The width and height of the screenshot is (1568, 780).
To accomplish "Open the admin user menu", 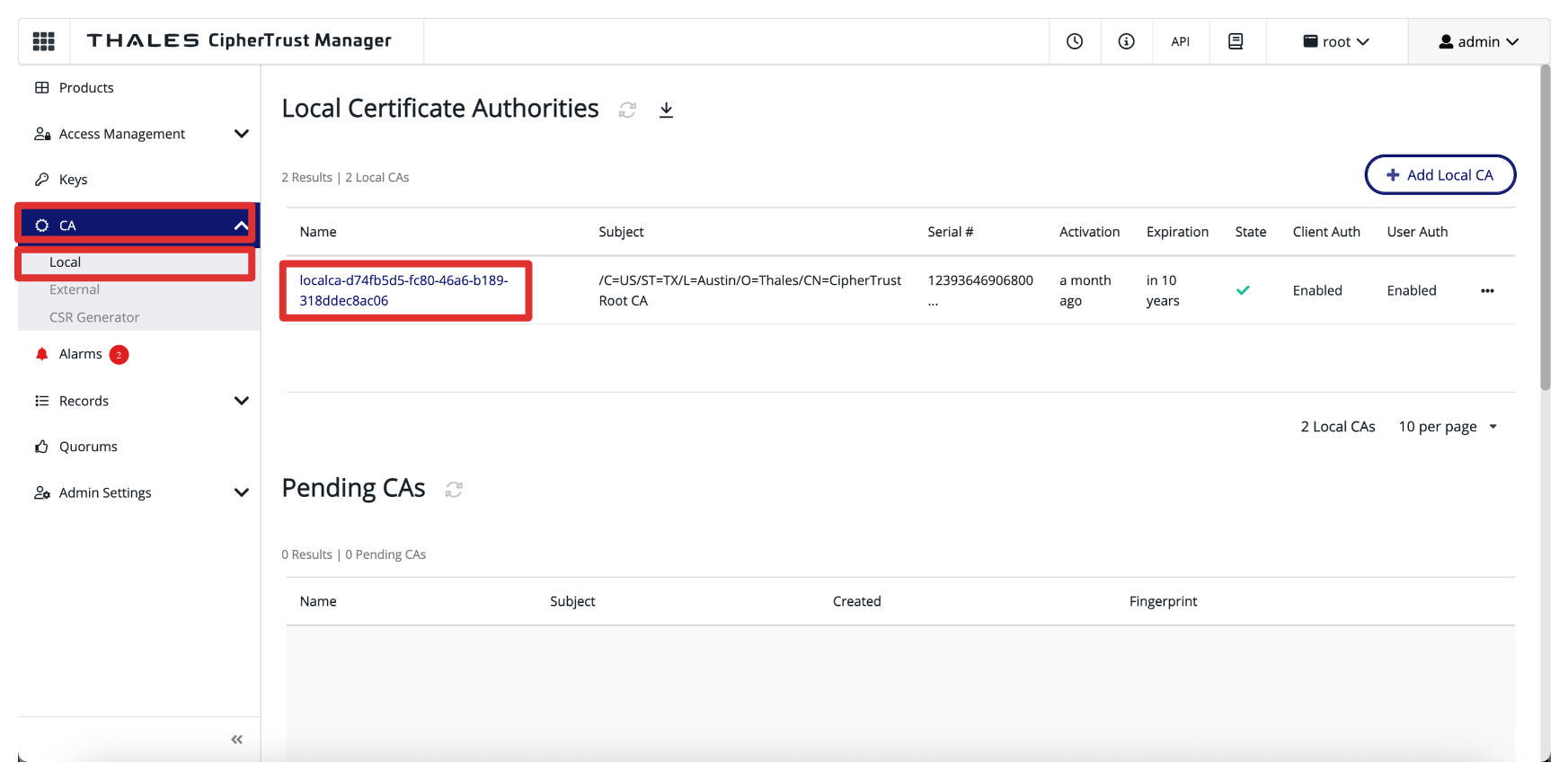I will click(x=1478, y=41).
